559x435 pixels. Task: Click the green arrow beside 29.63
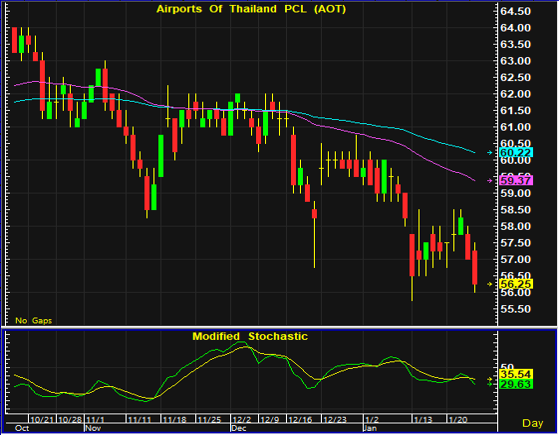pyautogui.click(x=490, y=384)
